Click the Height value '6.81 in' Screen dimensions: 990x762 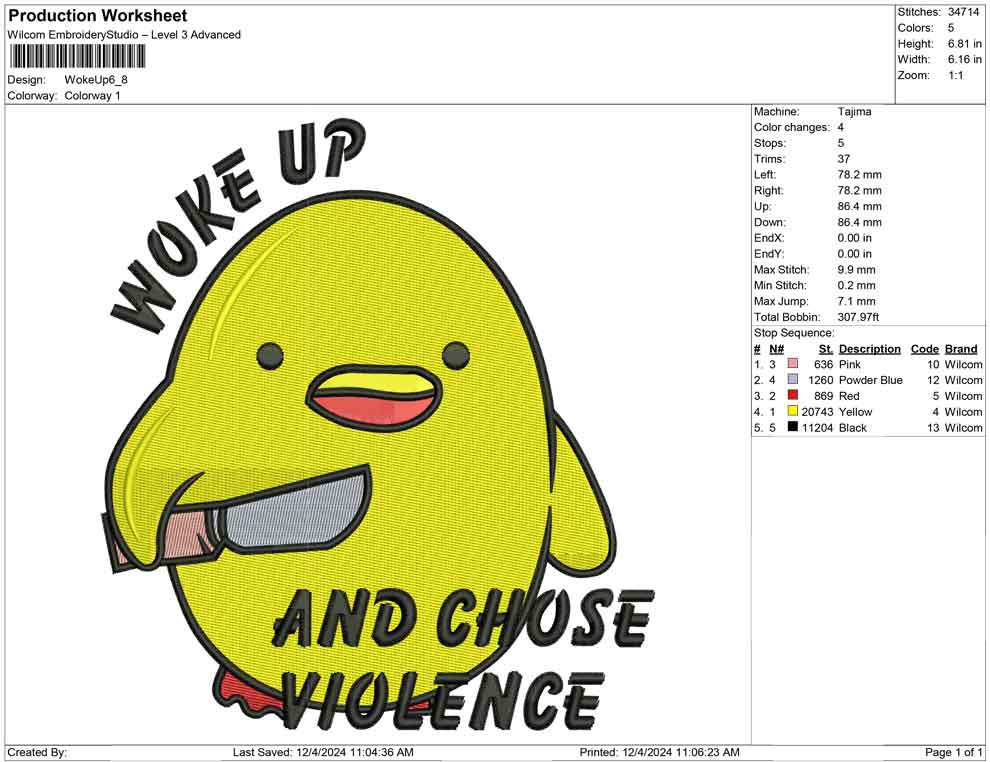pyautogui.click(x=965, y=44)
